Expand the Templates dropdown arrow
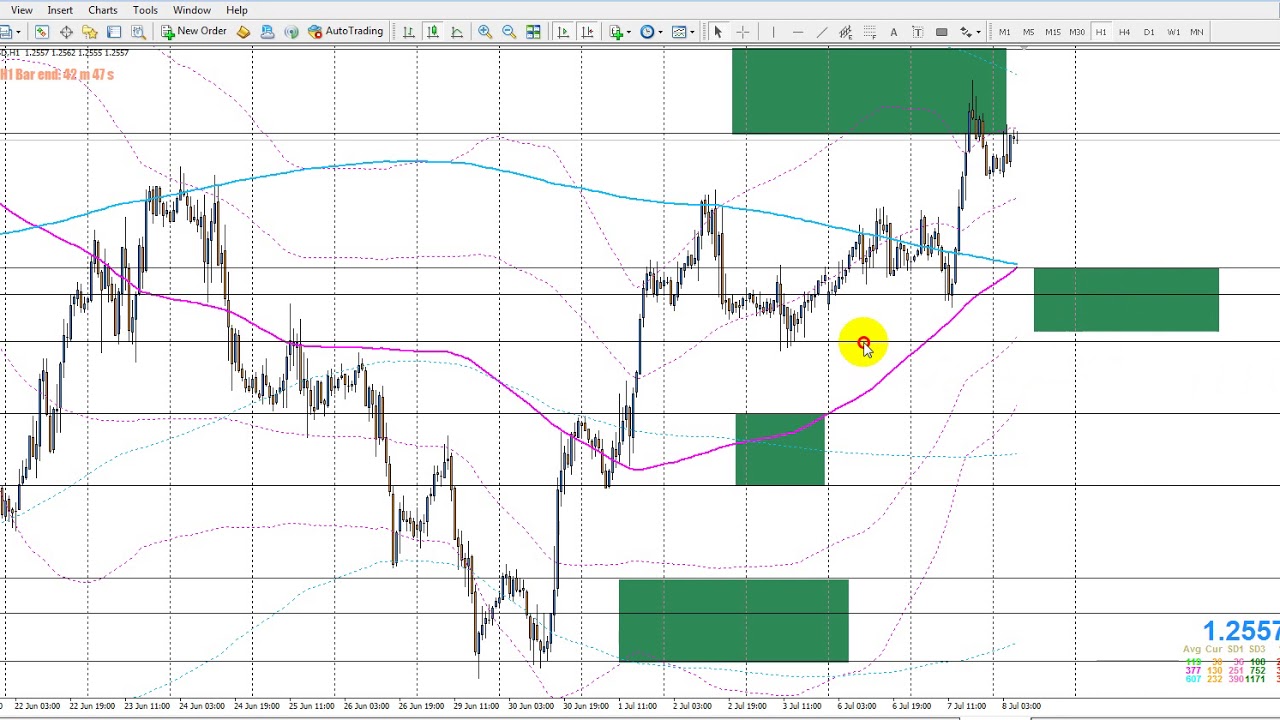The width and height of the screenshot is (1280, 720). (x=693, y=32)
